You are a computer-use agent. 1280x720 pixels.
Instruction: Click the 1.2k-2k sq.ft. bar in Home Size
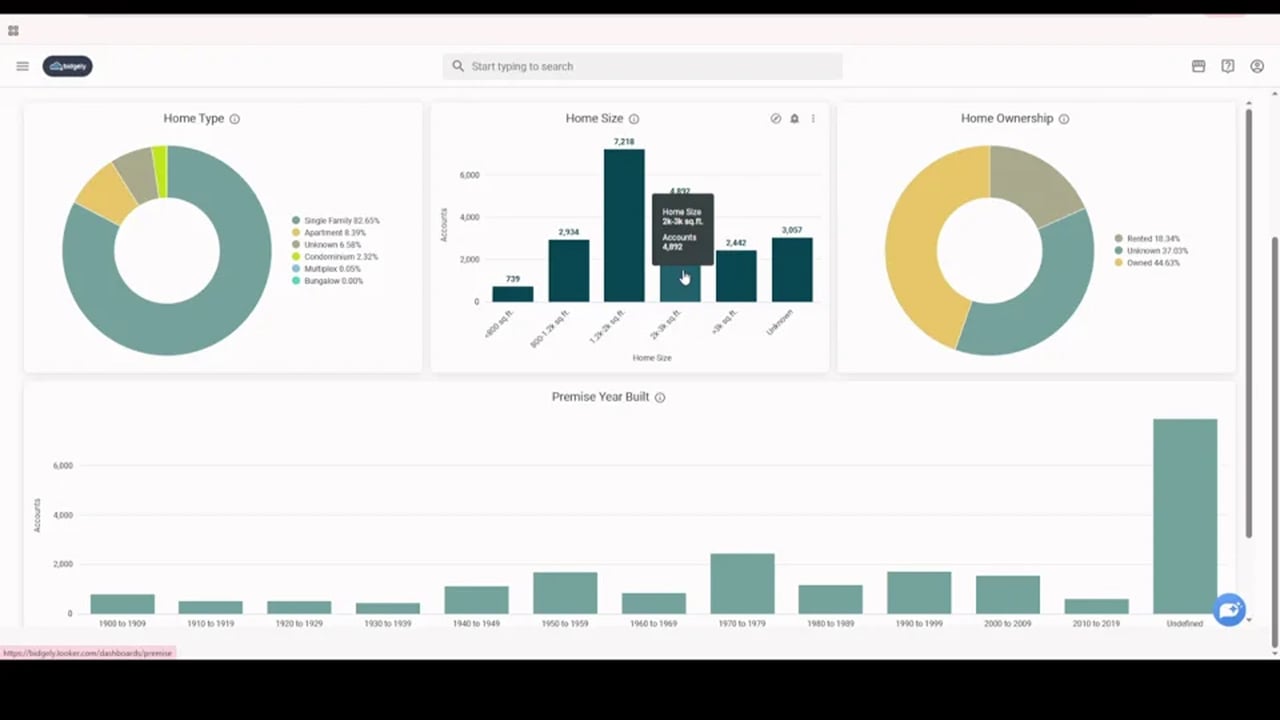(624, 225)
